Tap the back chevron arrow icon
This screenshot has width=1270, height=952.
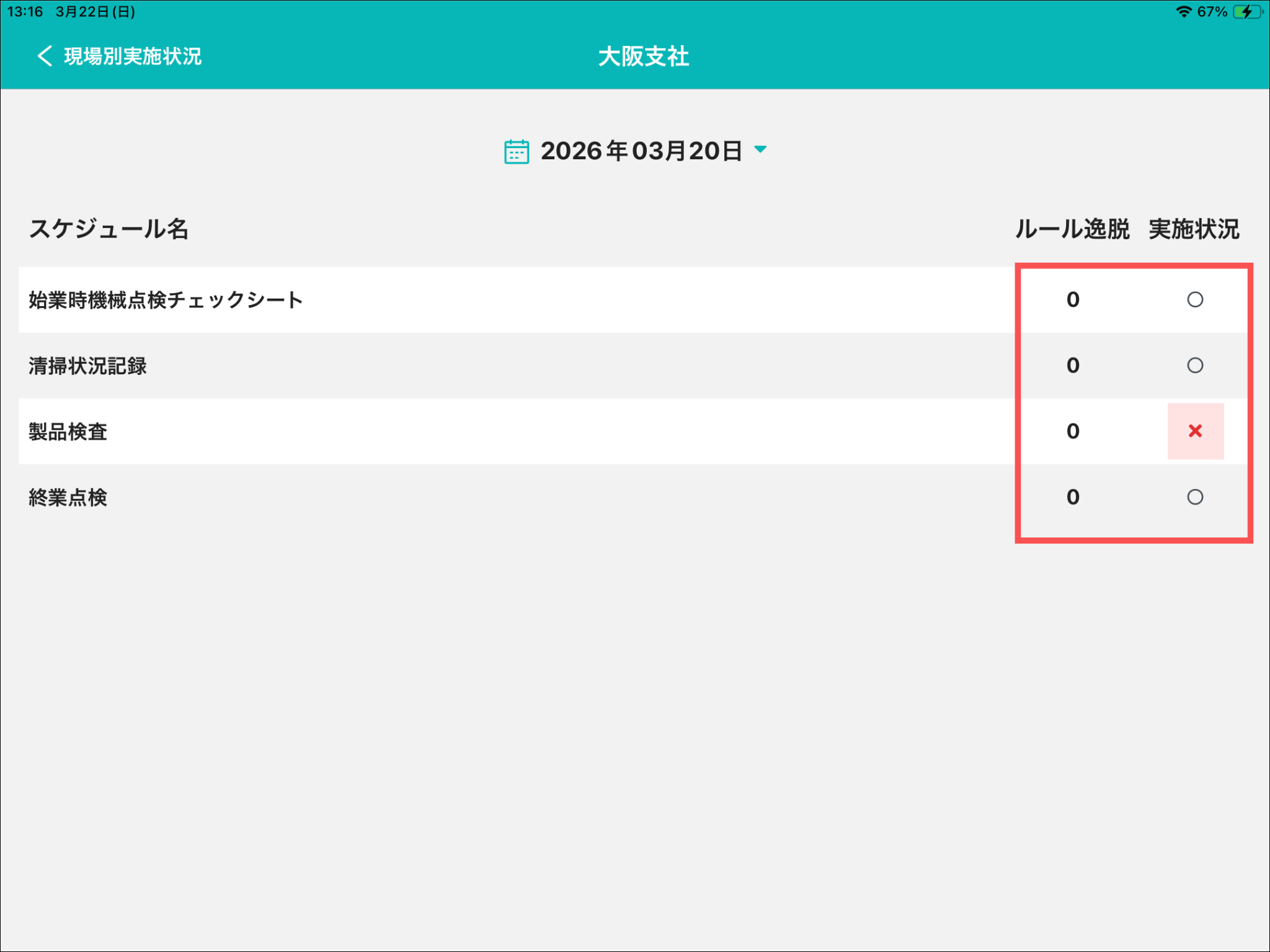[x=45, y=56]
